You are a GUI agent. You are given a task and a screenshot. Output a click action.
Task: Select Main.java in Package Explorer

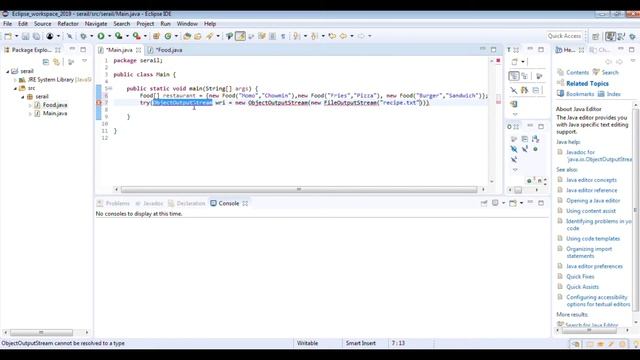(x=55, y=113)
